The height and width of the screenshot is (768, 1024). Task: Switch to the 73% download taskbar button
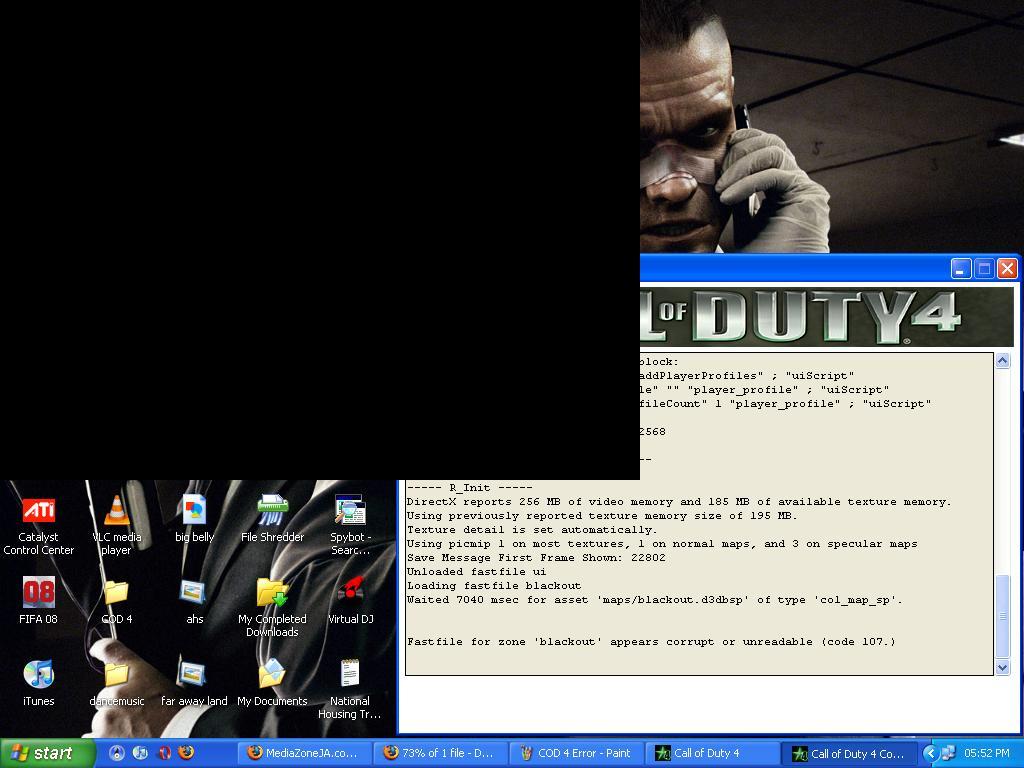(x=440, y=753)
